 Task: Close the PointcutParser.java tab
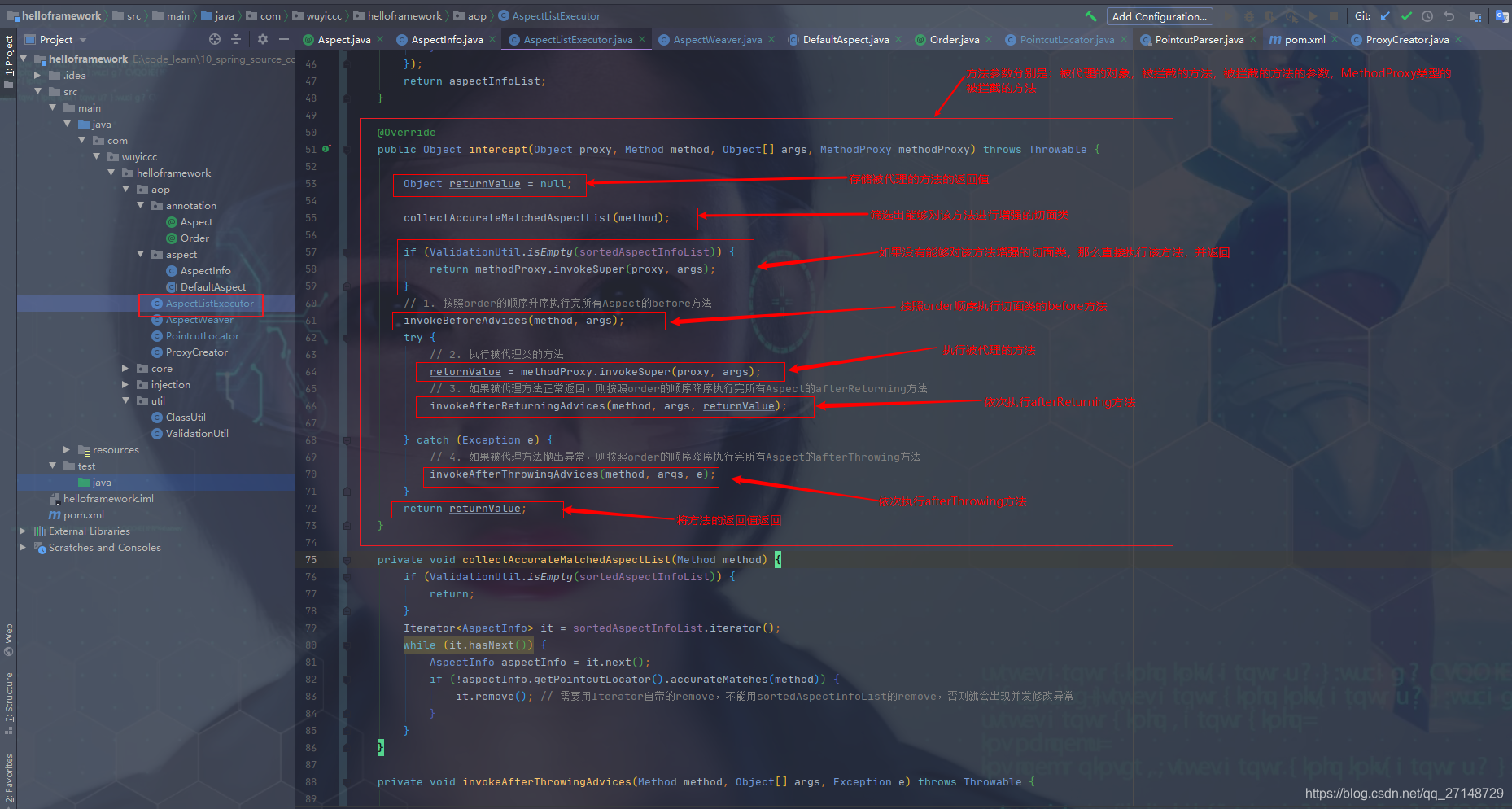coord(1253,39)
